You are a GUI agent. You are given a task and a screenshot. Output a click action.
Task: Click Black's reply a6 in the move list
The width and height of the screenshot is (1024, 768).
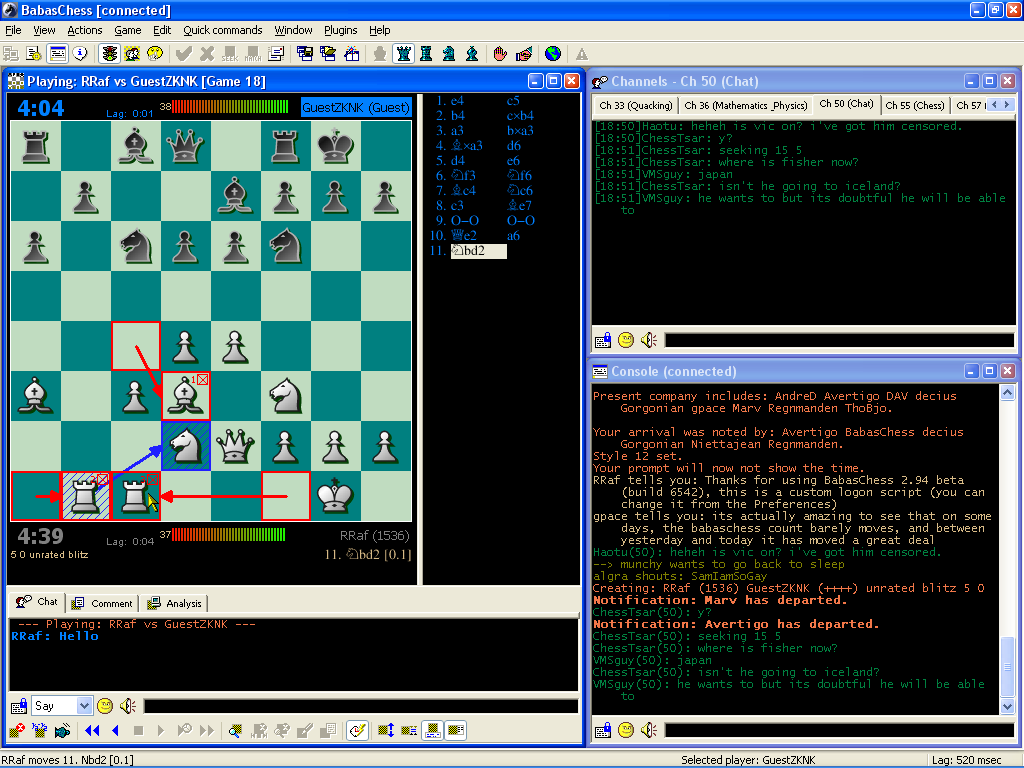click(x=513, y=236)
